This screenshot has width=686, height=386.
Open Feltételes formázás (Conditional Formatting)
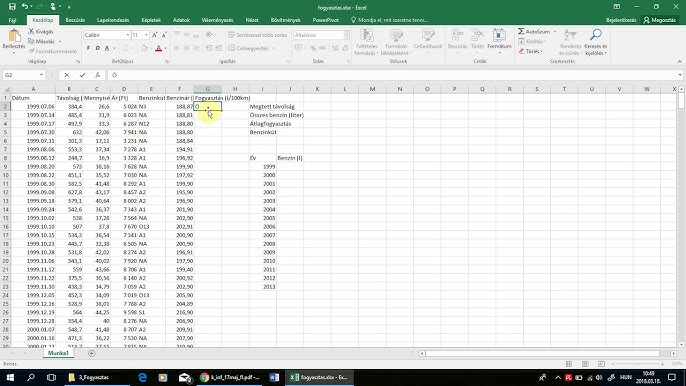[366, 42]
